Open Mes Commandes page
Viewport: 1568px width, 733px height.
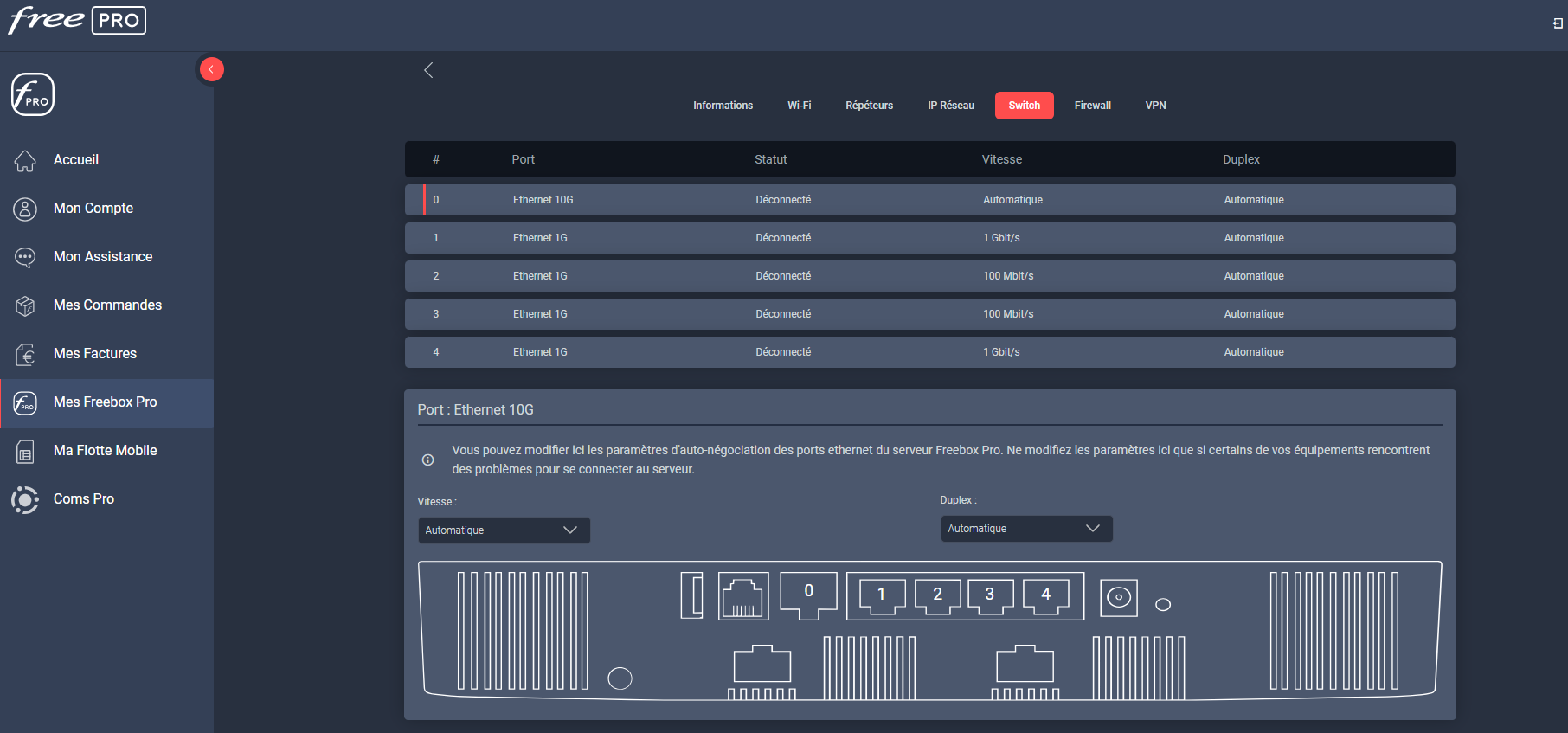106,305
